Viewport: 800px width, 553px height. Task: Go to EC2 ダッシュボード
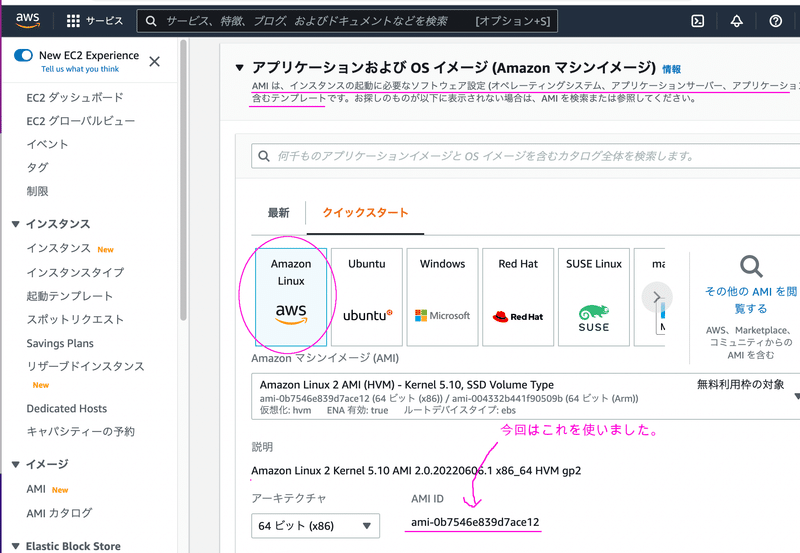click(x=75, y=97)
